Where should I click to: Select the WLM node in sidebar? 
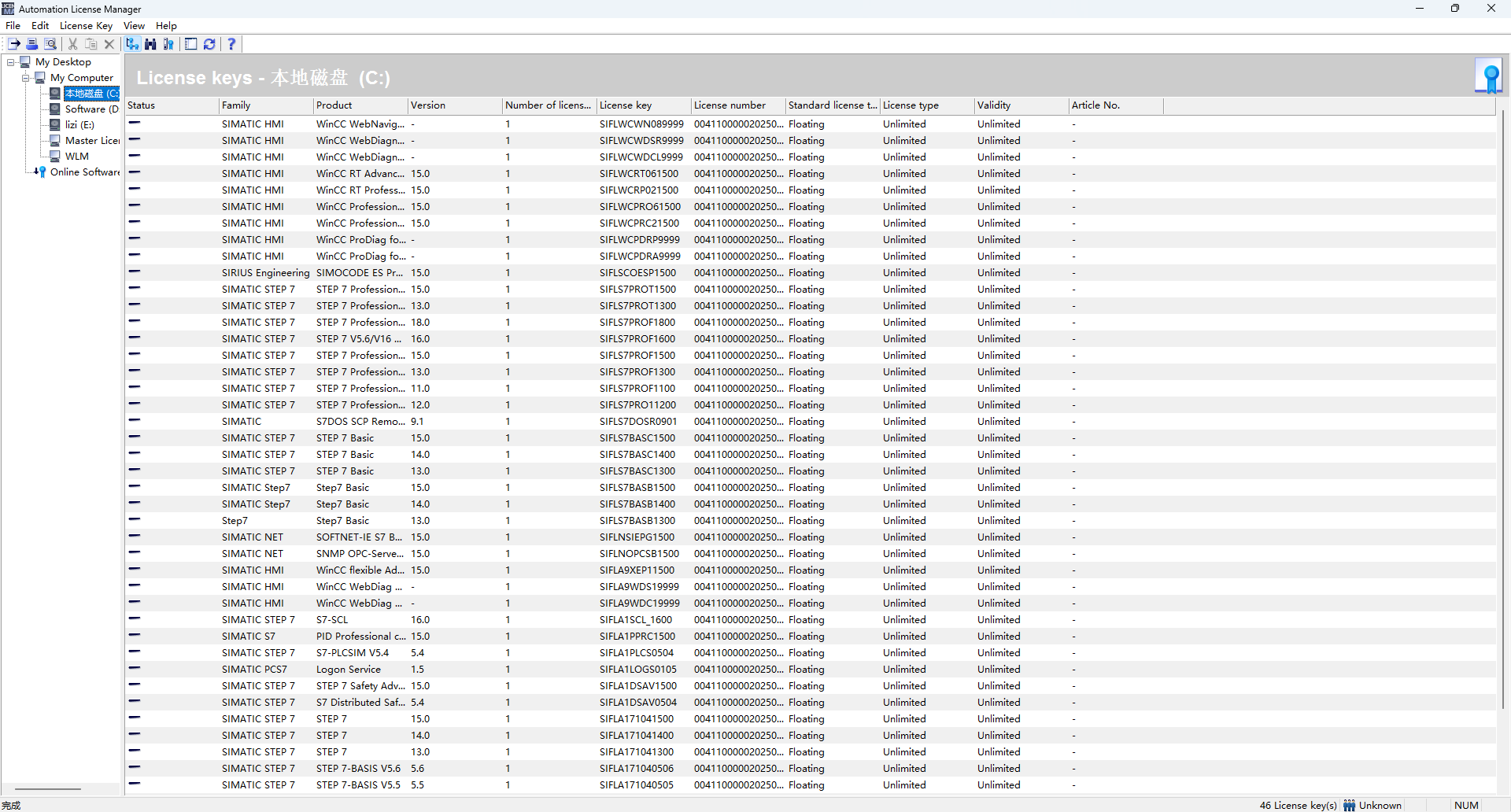(x=78, y=156)
